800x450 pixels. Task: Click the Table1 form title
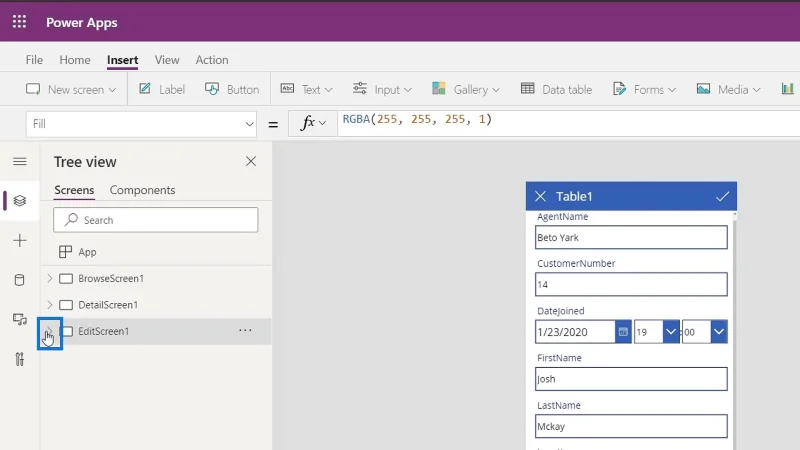point(574,196)
